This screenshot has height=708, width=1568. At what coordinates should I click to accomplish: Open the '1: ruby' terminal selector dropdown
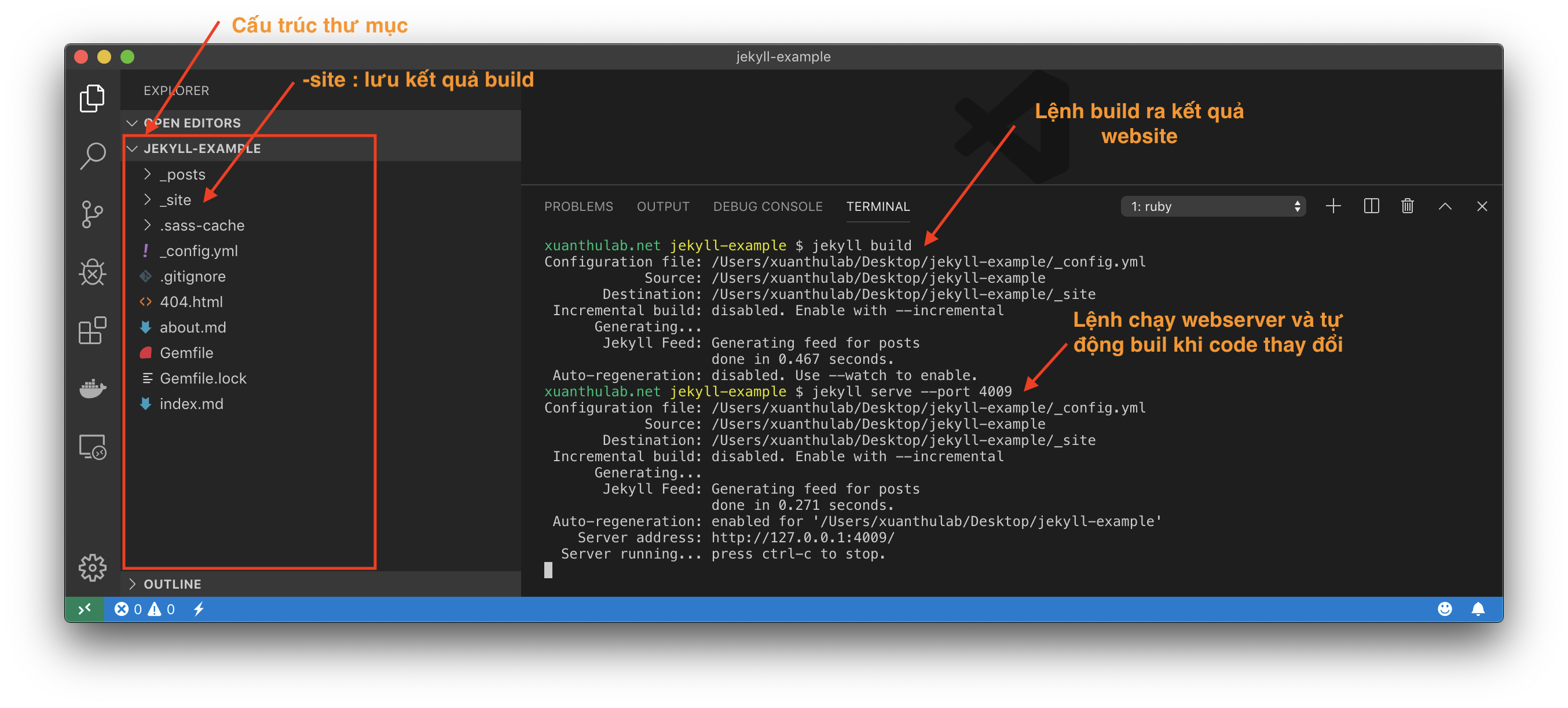[x=1213, y=207]
